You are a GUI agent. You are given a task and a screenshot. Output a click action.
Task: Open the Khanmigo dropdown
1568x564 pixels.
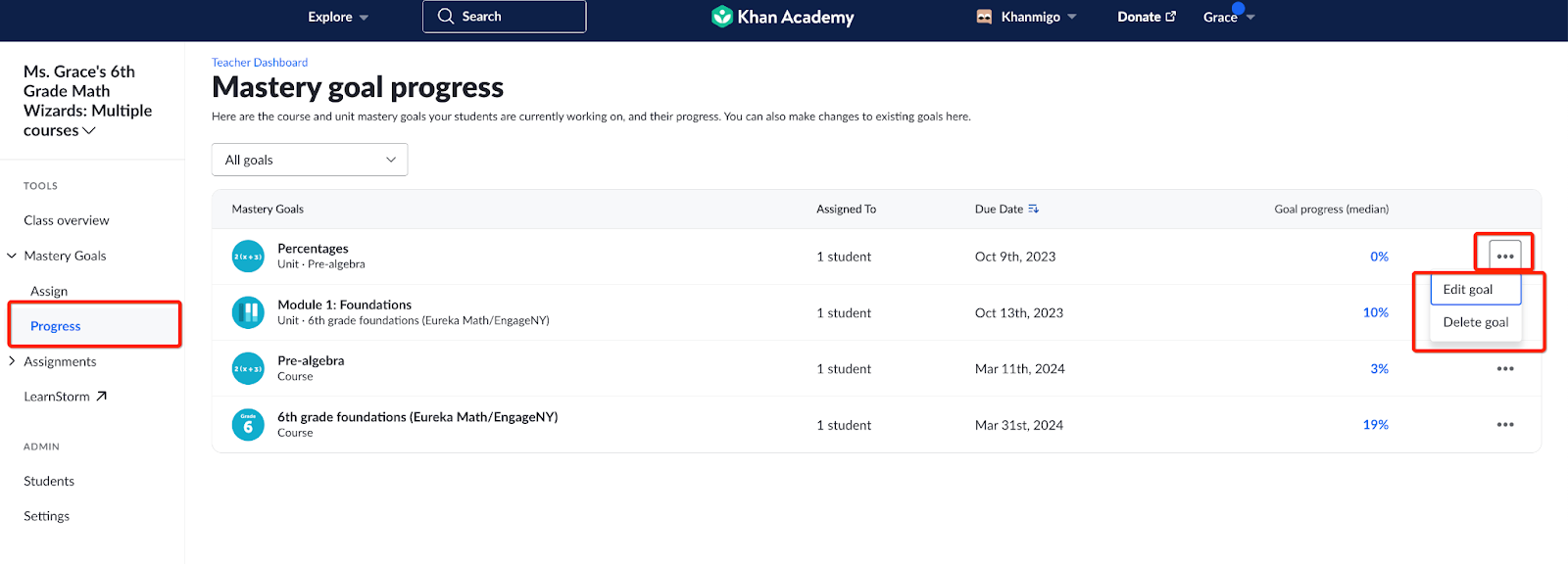coord(1027,17)
